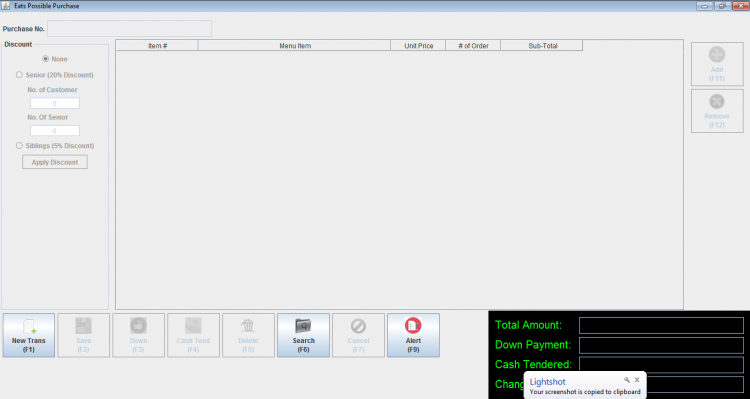Open the Cash Tend (F4) button

[x=193, y=335]
